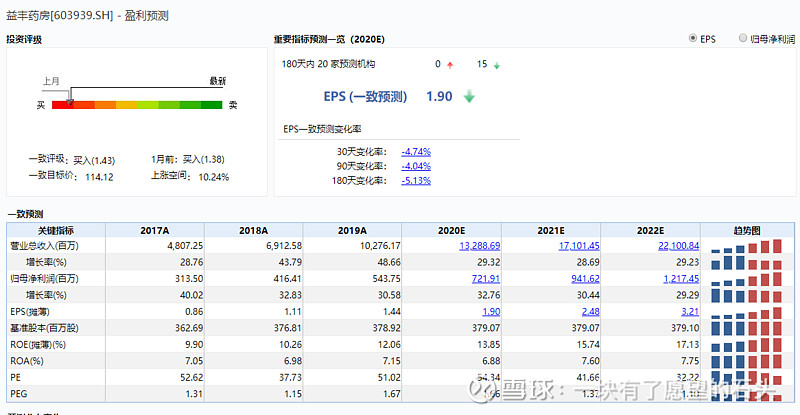Click the ROE trend mini chart

(746, 345)
